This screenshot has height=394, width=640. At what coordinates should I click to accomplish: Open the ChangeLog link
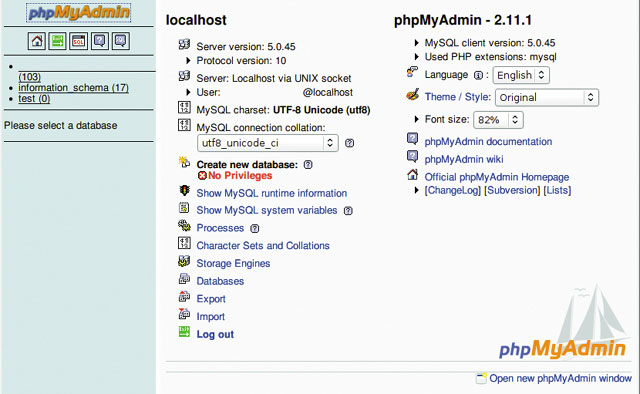point(453,190)
